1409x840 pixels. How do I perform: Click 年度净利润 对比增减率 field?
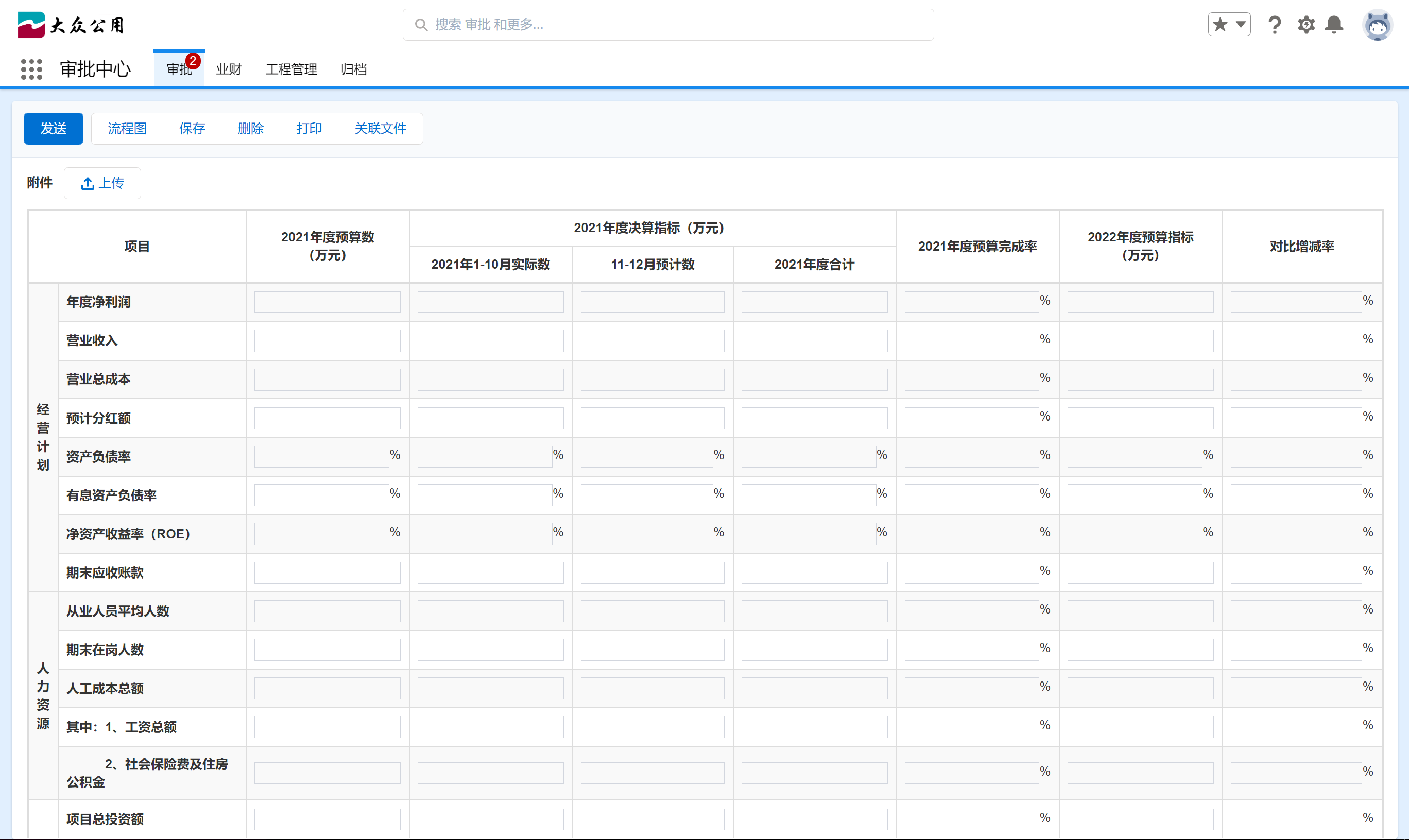click(x=1296, y=302)
